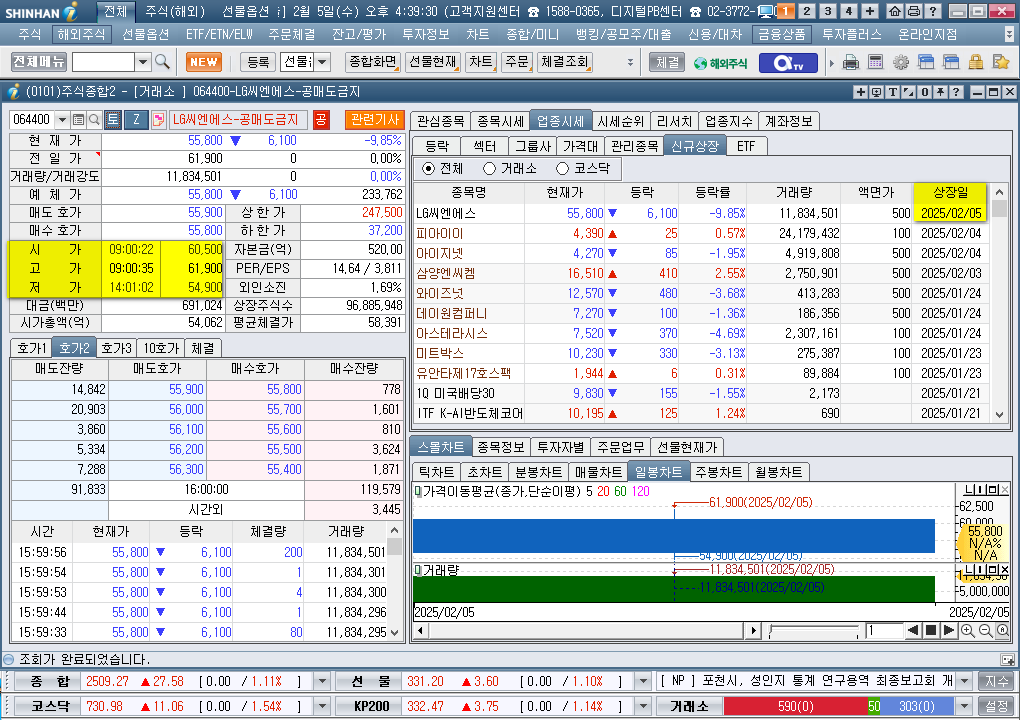Open the stock list icon next to 064400
The width and height of the screenshot is (1020, 720).
coord(79,120)
